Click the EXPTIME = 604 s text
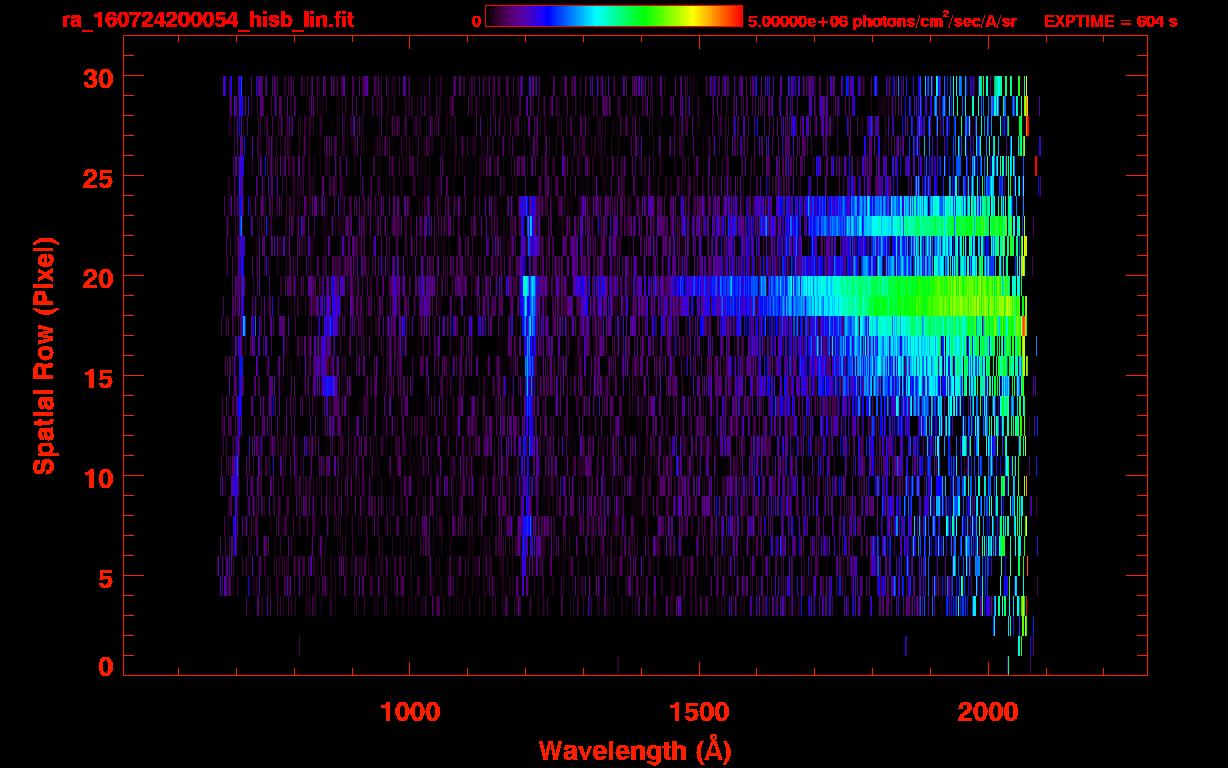1228x768 pixels. pos(1110,21)
